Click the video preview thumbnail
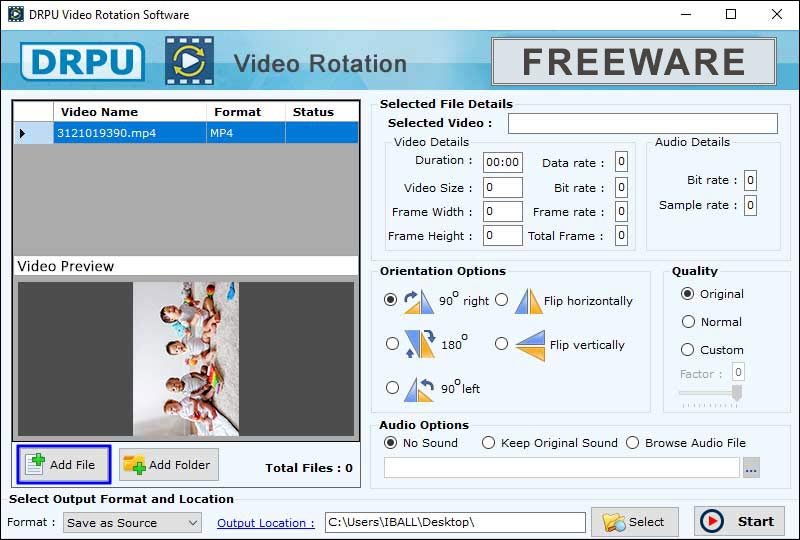This screenshot has height=540, width=800. tap(186, 359)
